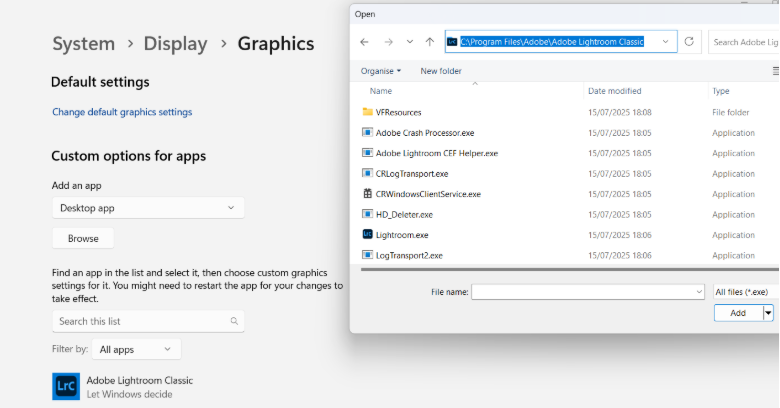This screenshot has width=780, height=408.
Task: Navigate to System breadcrumb in Settings
Action: pyautogui.click(x=84, y=44)
